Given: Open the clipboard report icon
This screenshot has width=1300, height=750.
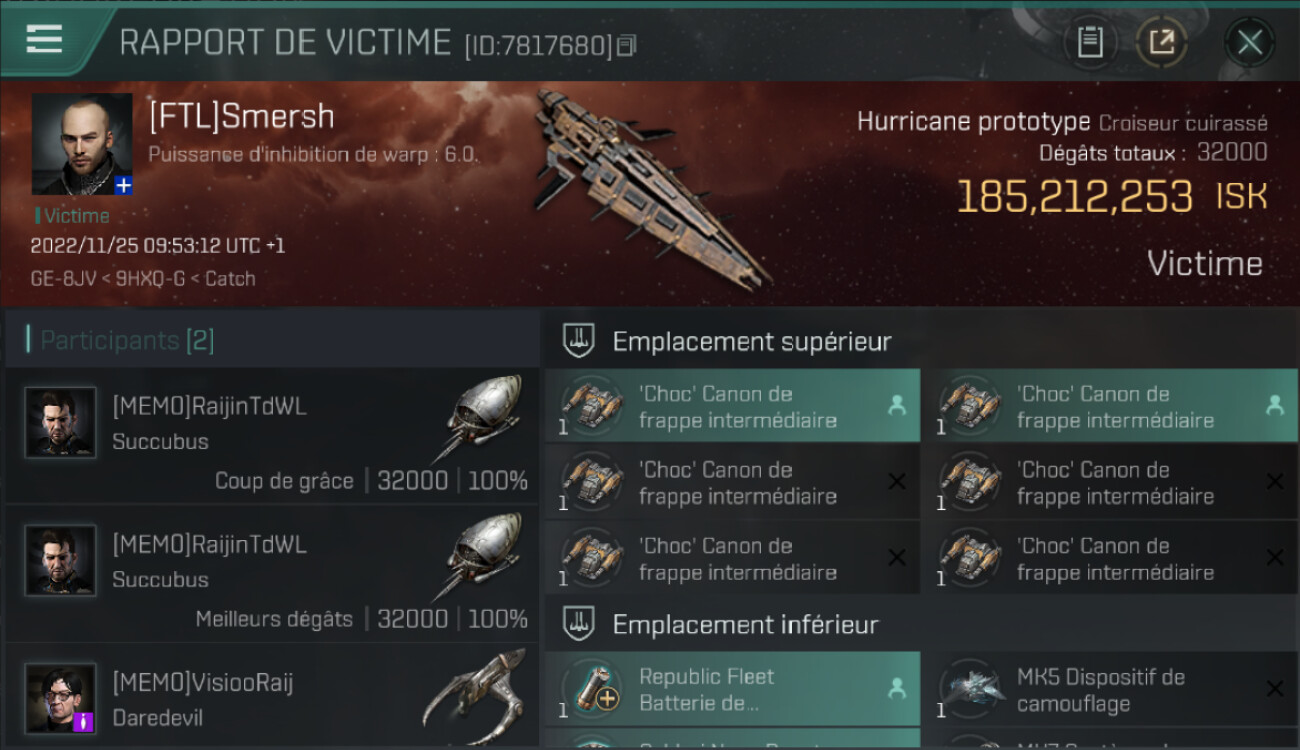Looking at the screenshot, I should [1089, 43].
